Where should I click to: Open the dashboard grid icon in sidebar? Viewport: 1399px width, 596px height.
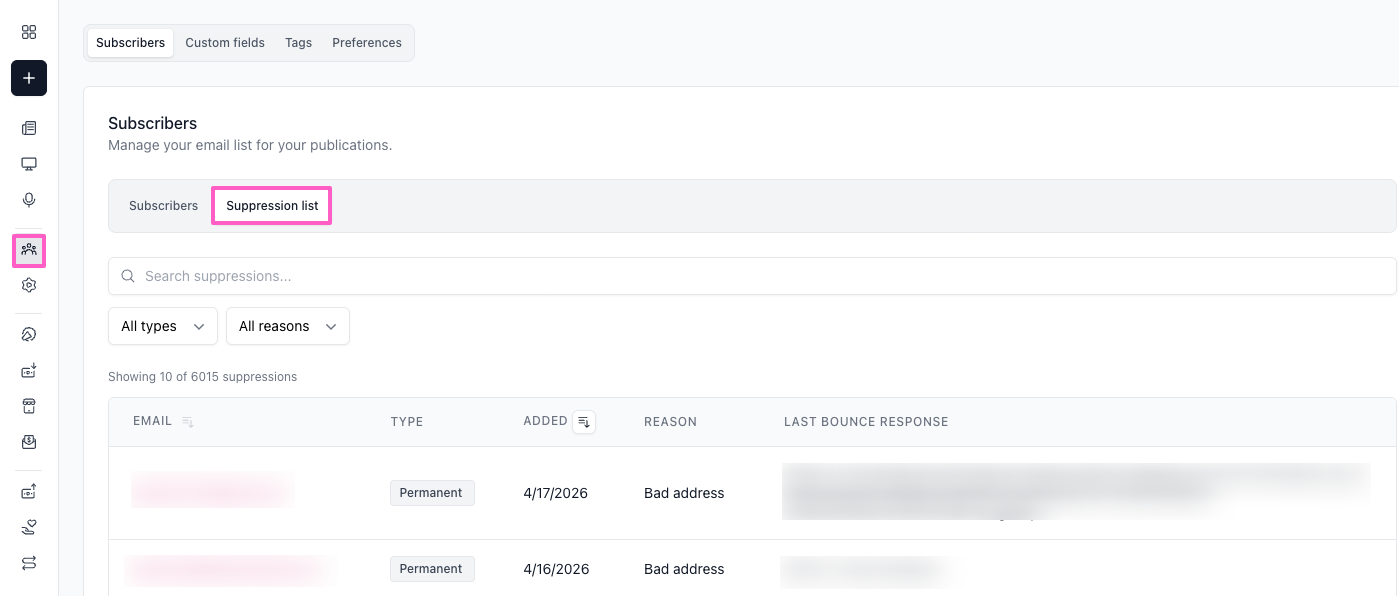tap(29, 32)
